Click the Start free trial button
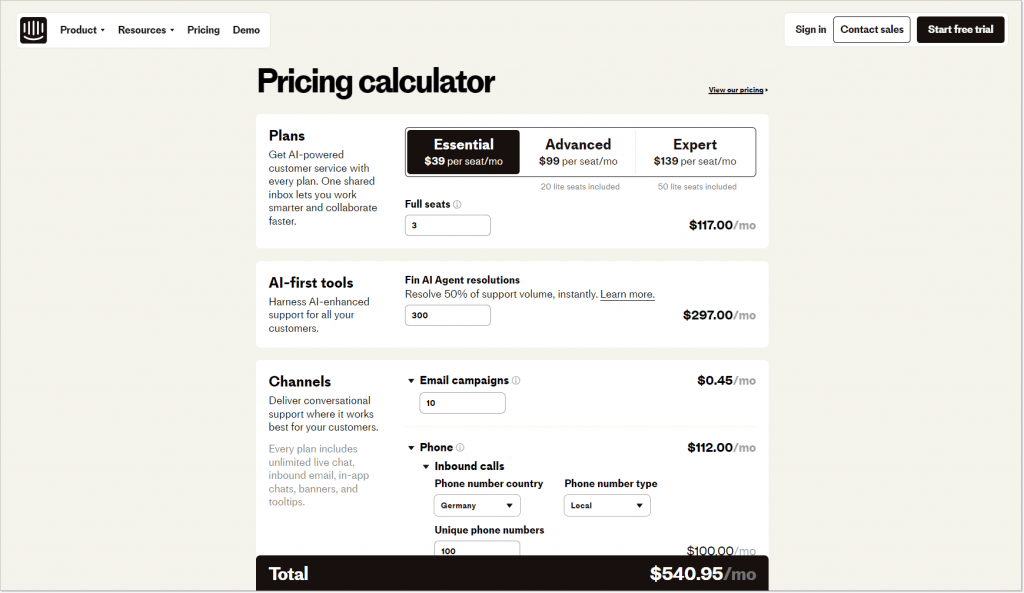The height and width of the screenshot is (593, 1024). [x=960, y=29]
